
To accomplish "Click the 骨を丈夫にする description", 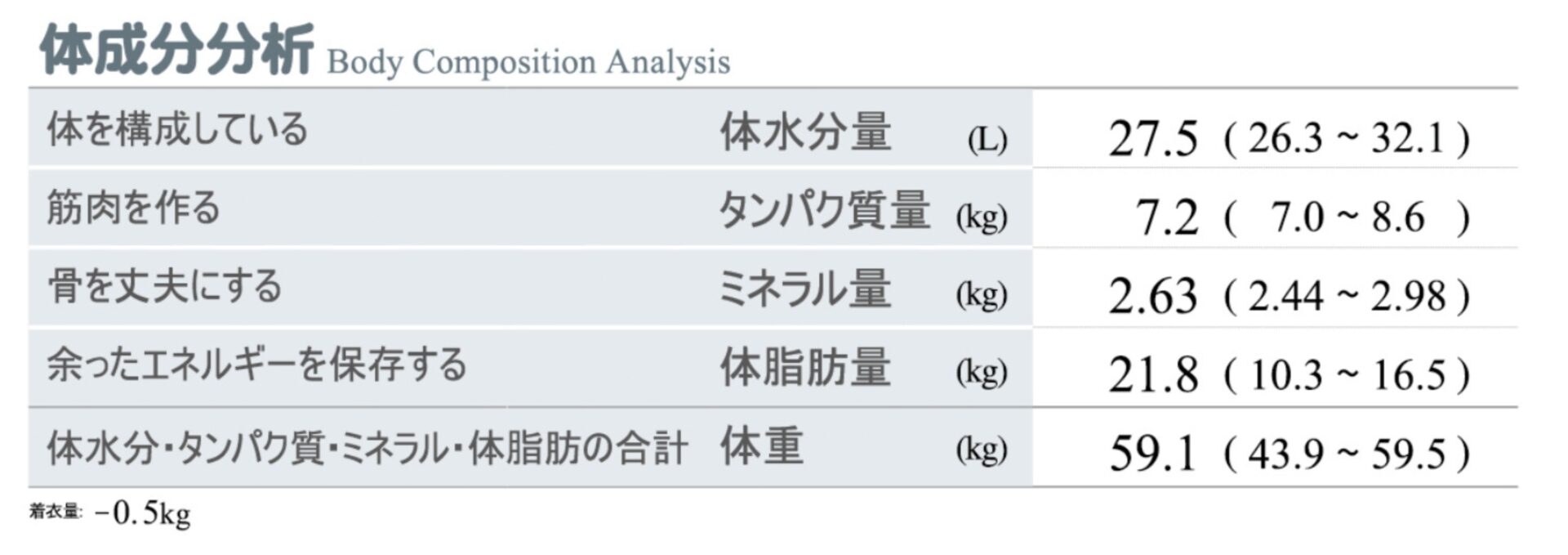I will pos(164,286).
